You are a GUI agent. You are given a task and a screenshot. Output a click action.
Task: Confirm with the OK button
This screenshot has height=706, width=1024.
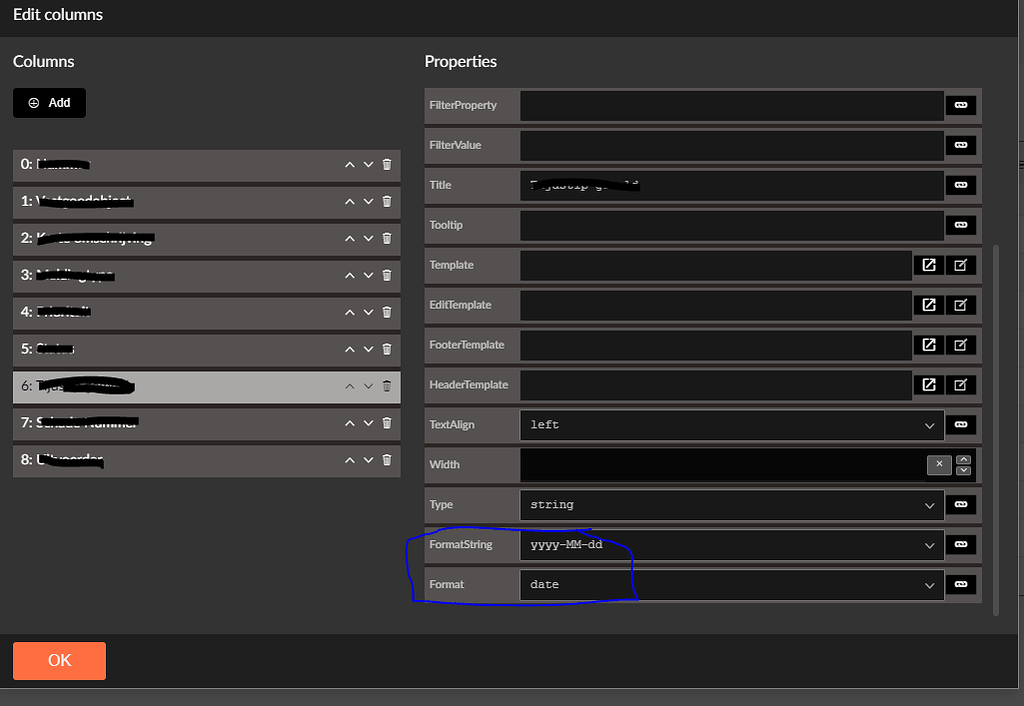point(59,660)
